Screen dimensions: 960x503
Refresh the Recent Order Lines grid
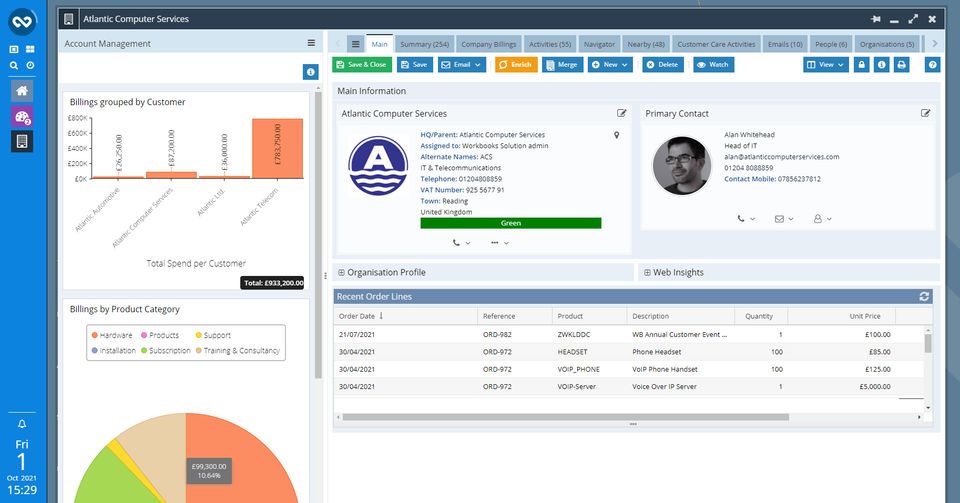pos(924,296)
